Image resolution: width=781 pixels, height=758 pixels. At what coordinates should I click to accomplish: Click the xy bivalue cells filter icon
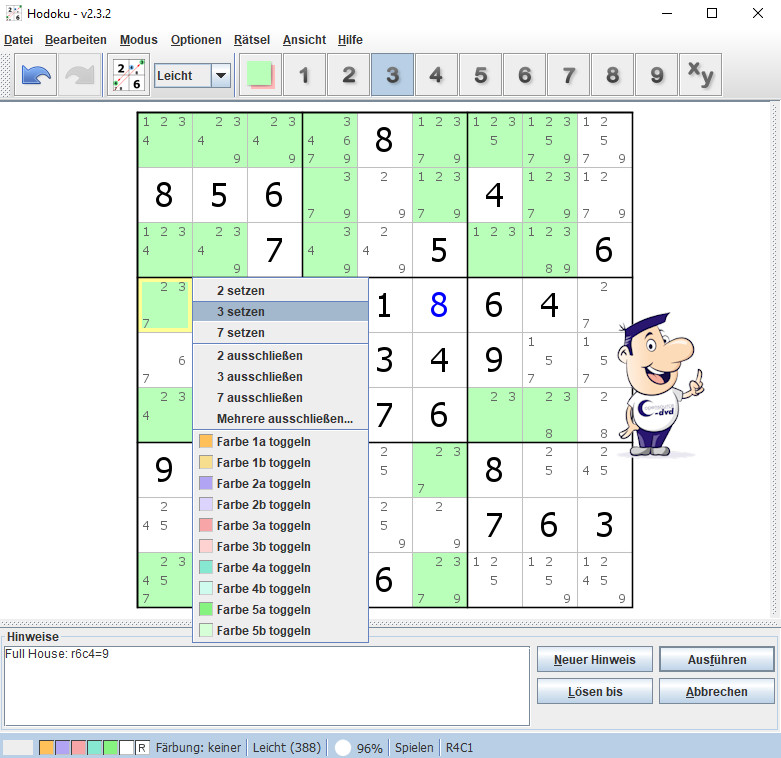(x=700, y=76)
